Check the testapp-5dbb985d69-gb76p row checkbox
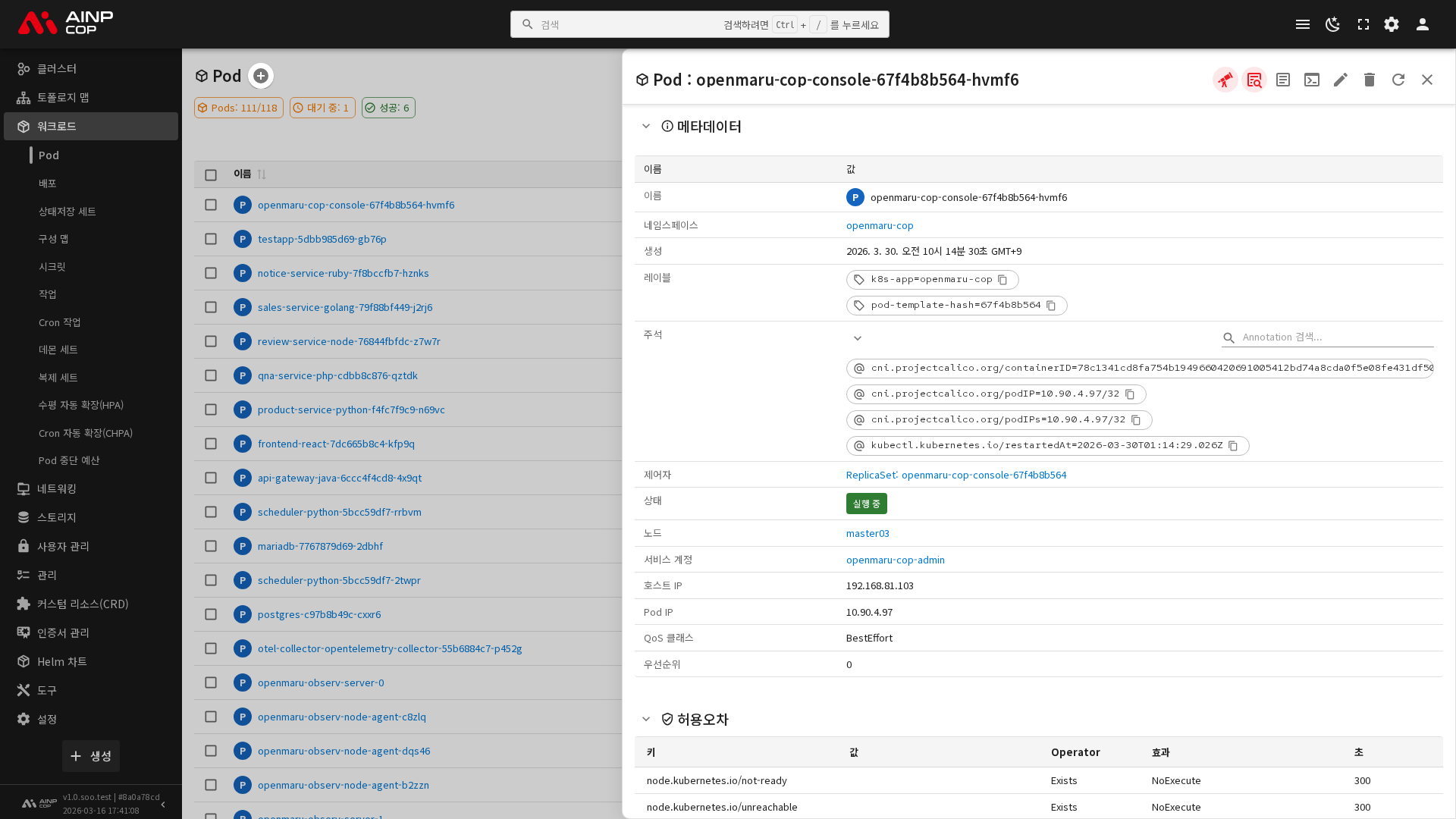 pos(211,239)
